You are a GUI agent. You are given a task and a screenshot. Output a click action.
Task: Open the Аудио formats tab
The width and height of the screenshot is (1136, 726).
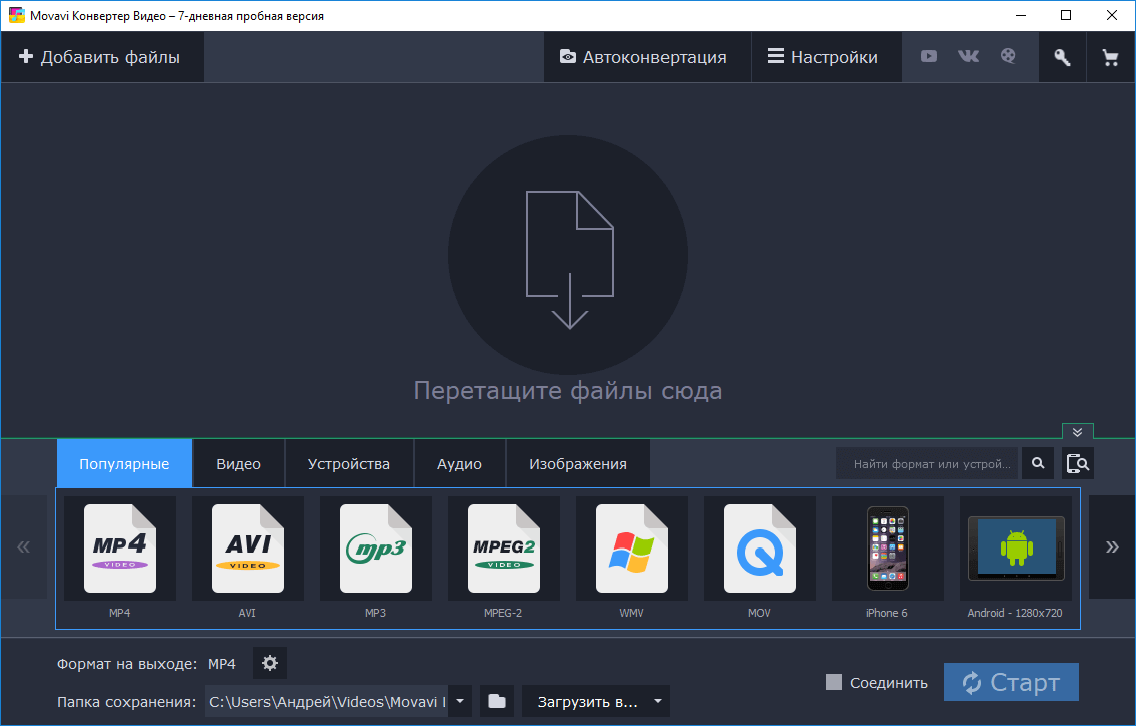(x=459, y=463)
